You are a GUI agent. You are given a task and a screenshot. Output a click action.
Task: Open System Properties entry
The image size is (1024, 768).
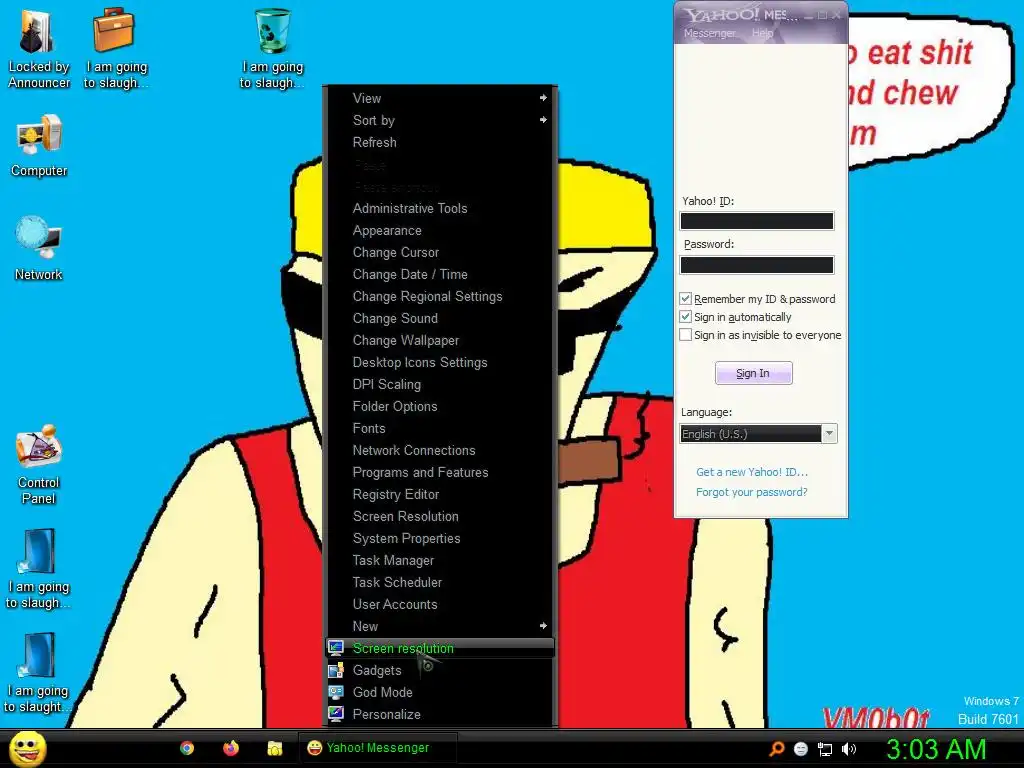441,538
